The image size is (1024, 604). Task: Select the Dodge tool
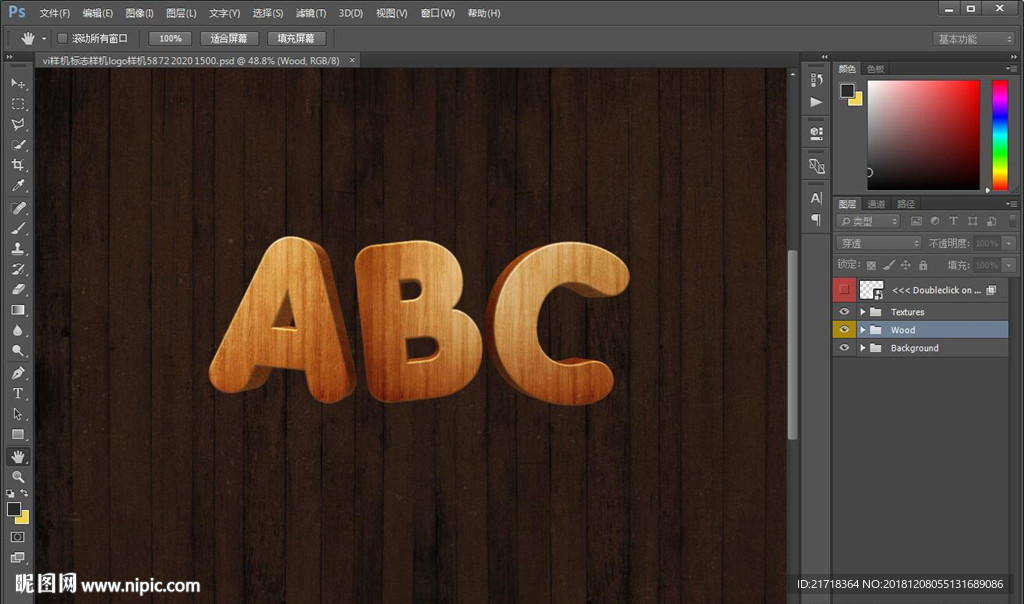pos(18,350)
